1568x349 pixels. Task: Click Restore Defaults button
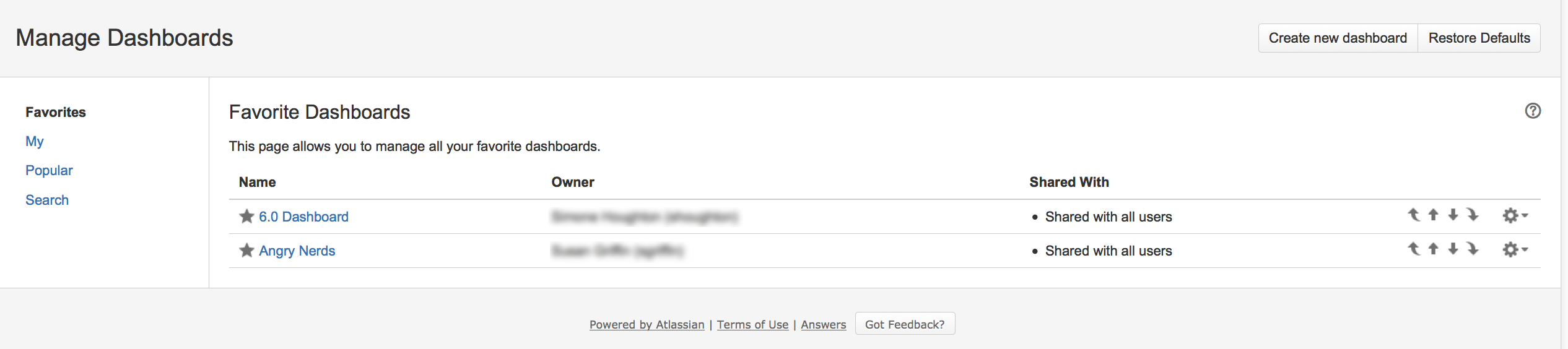[1479, 38]
